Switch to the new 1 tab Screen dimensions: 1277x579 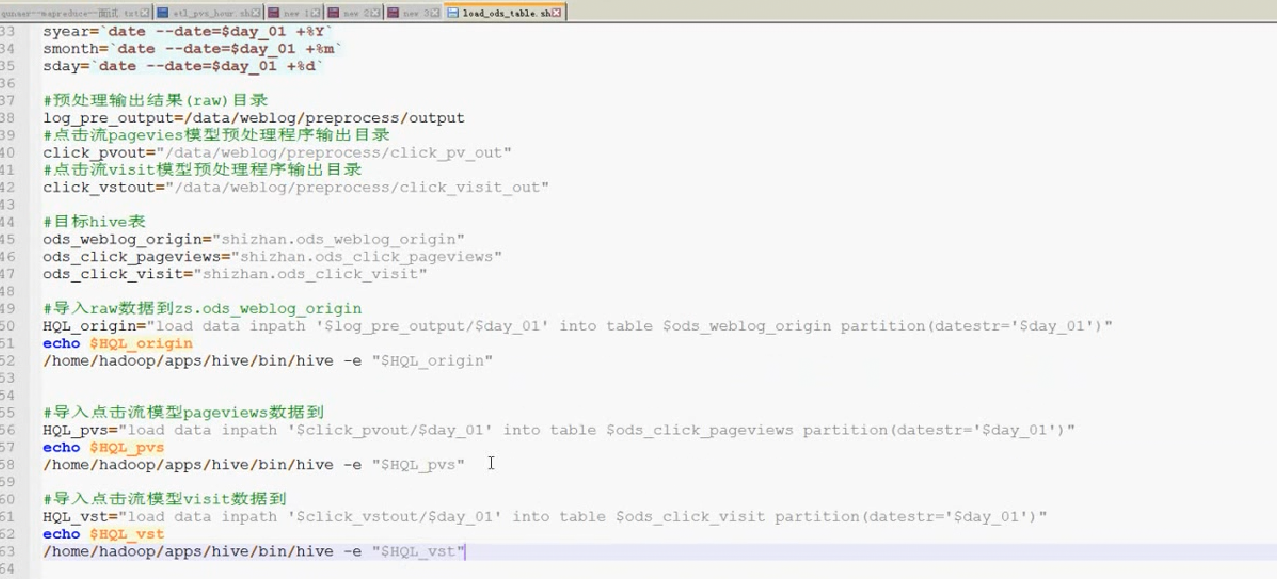pos(295,13)
